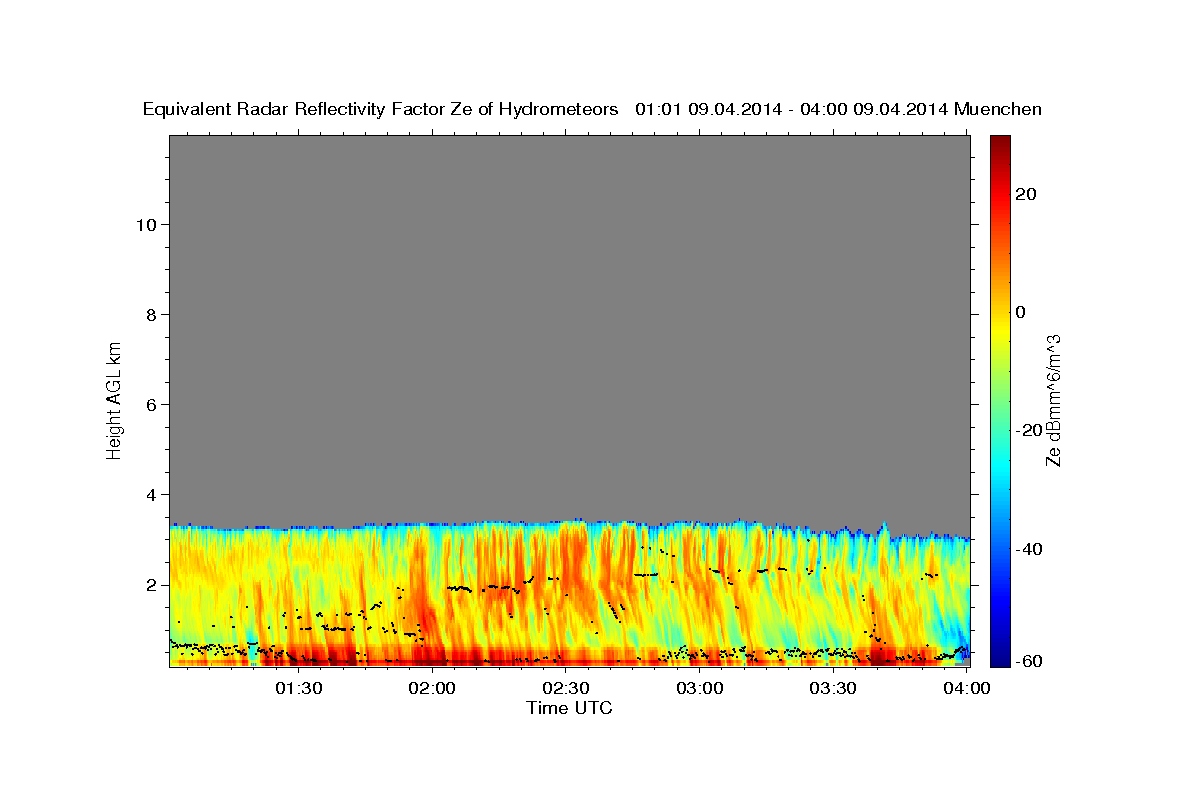Select the "Height AGL km" axis label
The height and width of the screenshot is (800, 1200).
click(x=115, y=399)
